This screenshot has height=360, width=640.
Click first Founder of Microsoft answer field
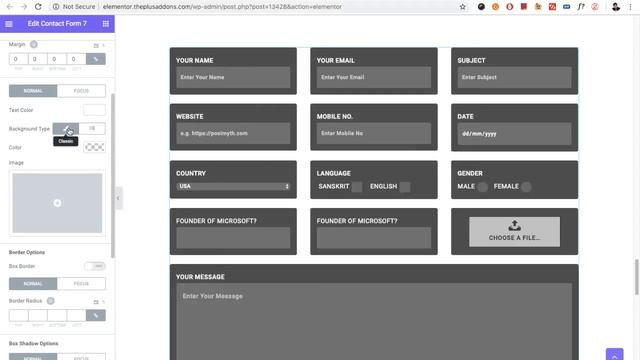click(233, 238)
